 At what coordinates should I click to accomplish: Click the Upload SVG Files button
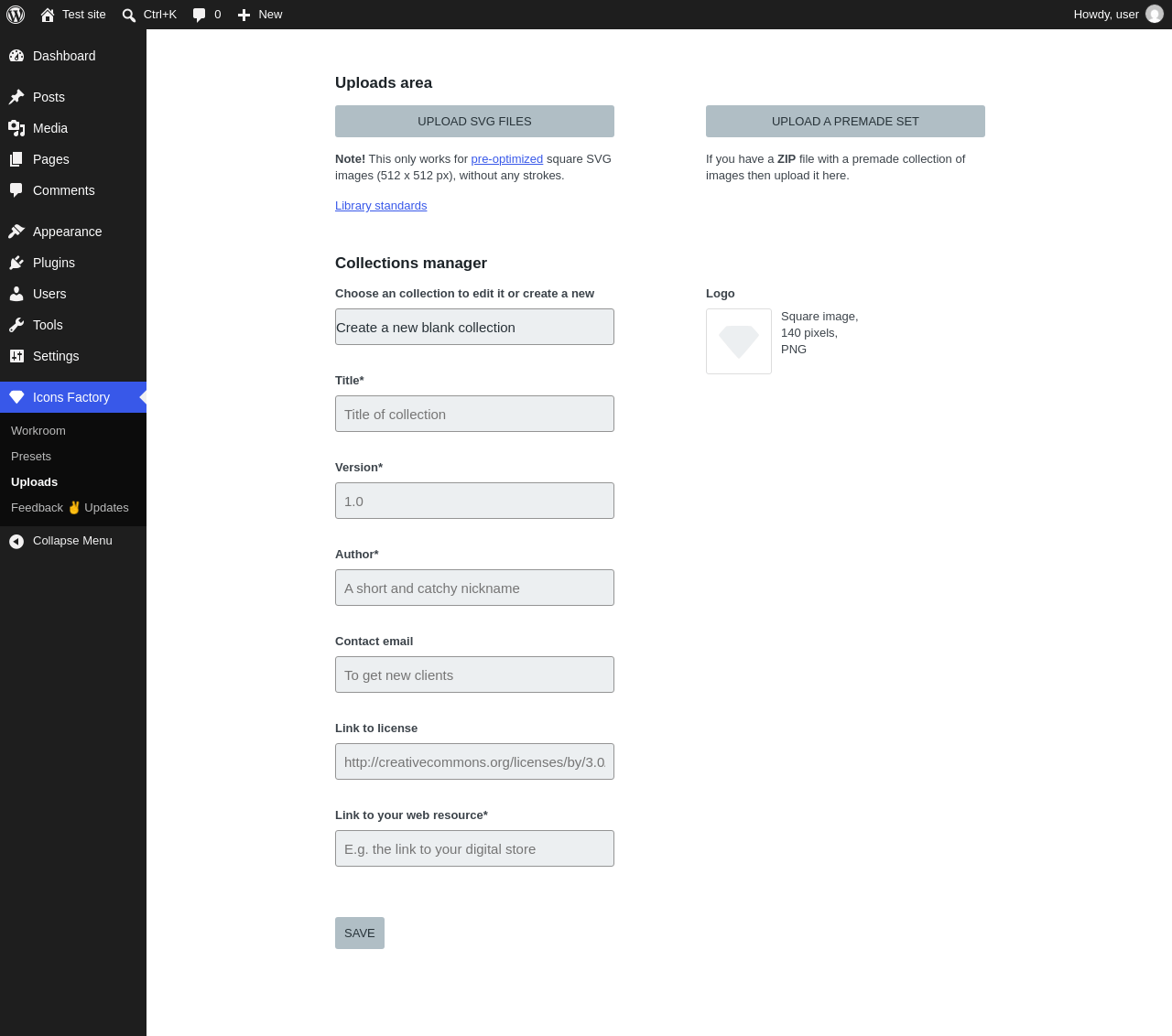pos(474,121)
